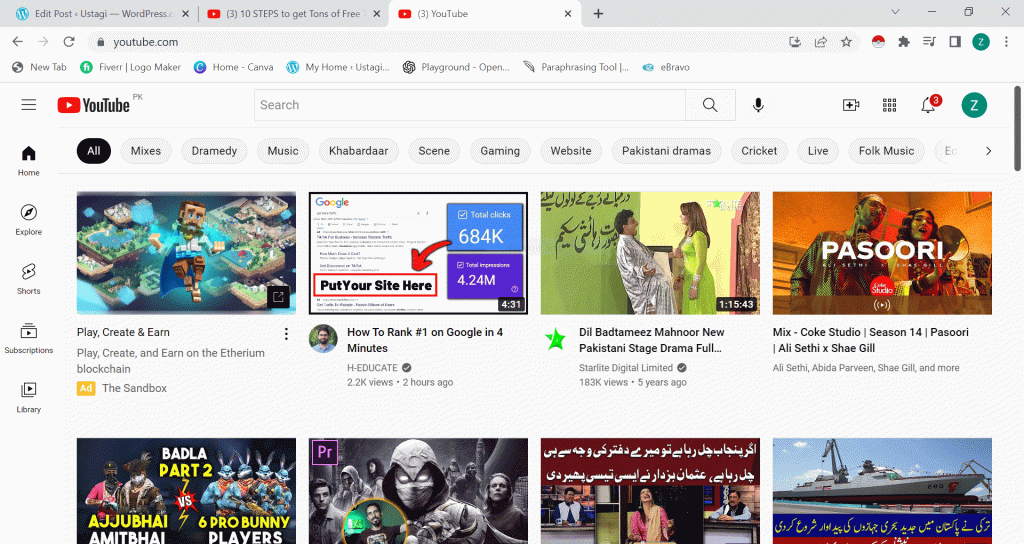This screenshot has width=1024, height=544.
Task: Open Fiverr Logo Maker bookmark
Action: pyautogui.click(x=131, y=67)
